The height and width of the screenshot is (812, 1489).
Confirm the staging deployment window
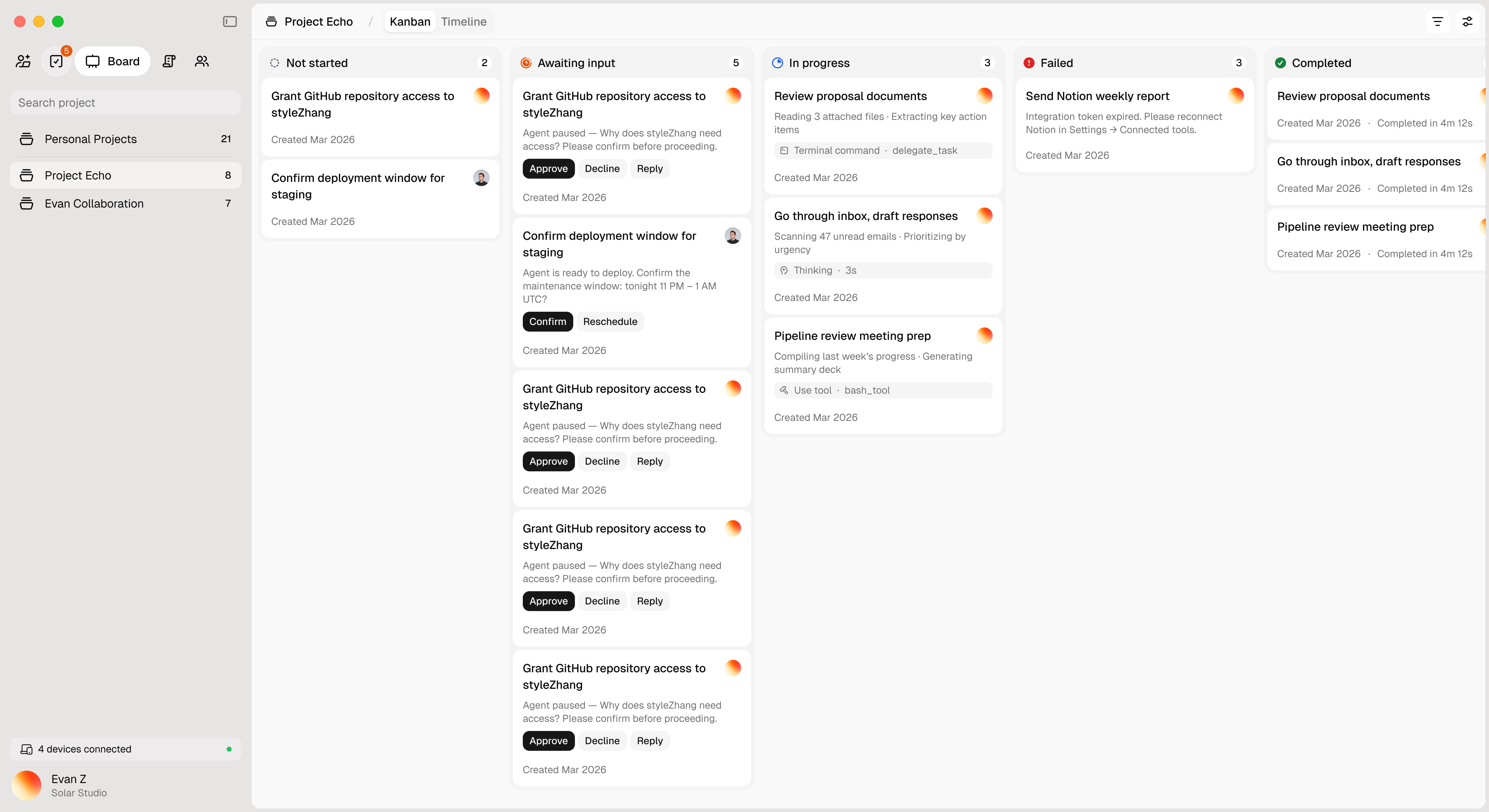pyautogui.click(x=547, y=321)
